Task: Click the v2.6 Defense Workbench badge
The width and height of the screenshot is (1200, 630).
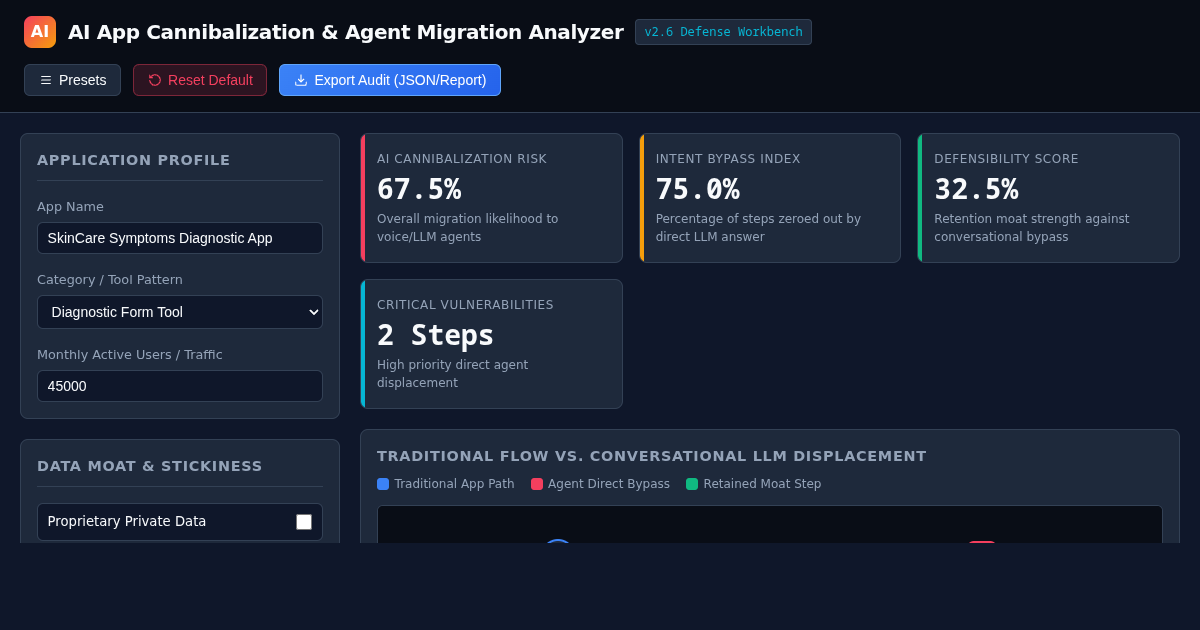Action: point(723,32)
